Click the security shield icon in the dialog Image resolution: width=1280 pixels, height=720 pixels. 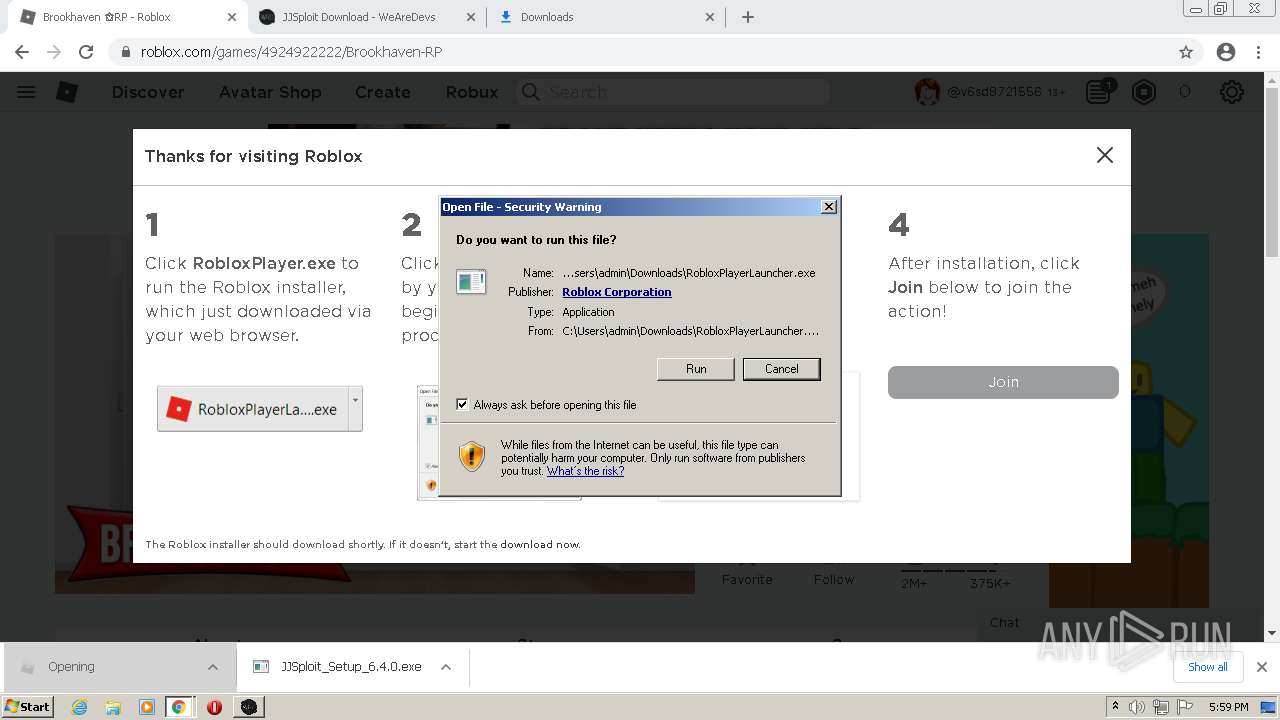(471, 456)
